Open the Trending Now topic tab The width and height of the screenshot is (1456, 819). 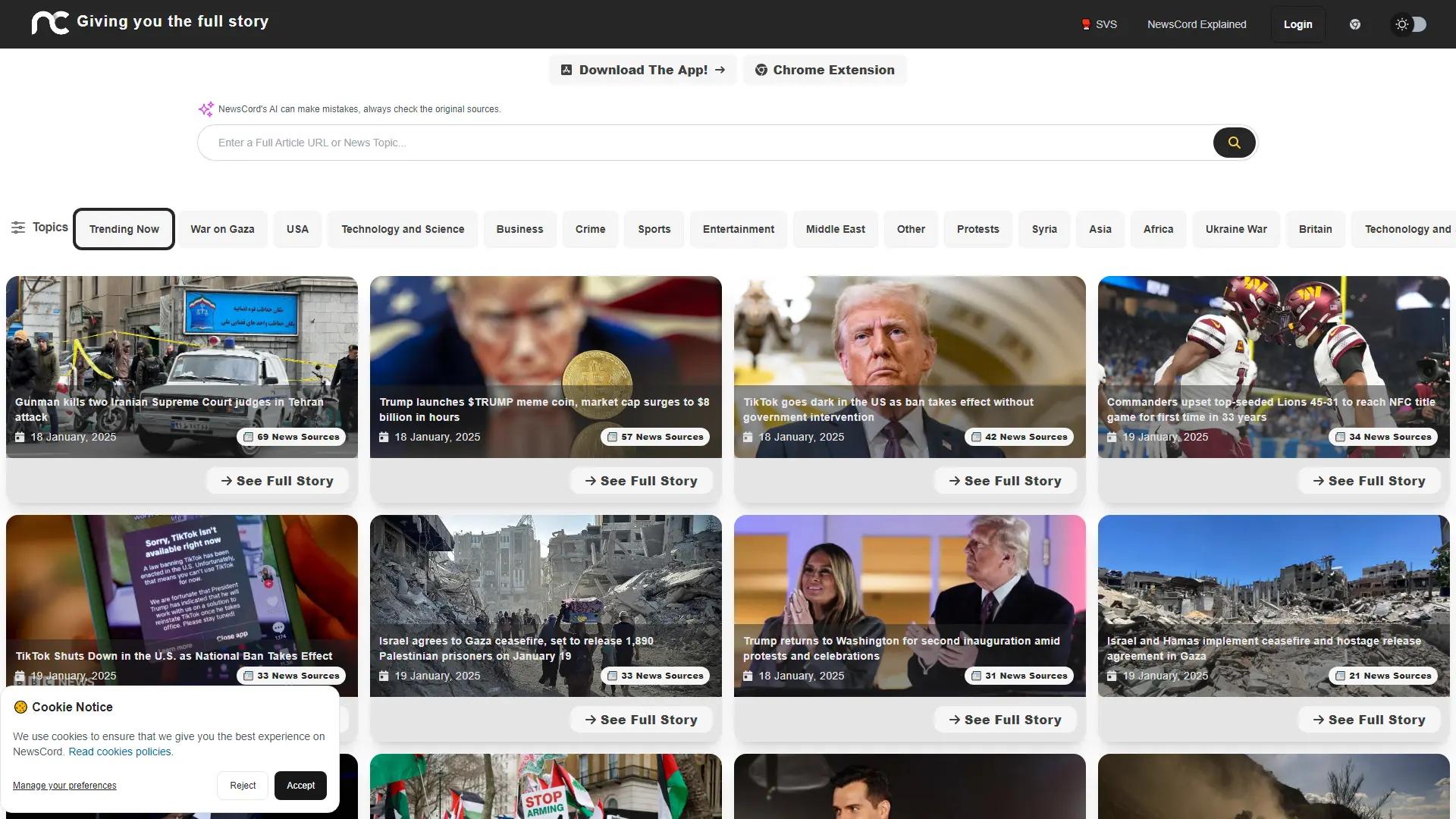124,228
